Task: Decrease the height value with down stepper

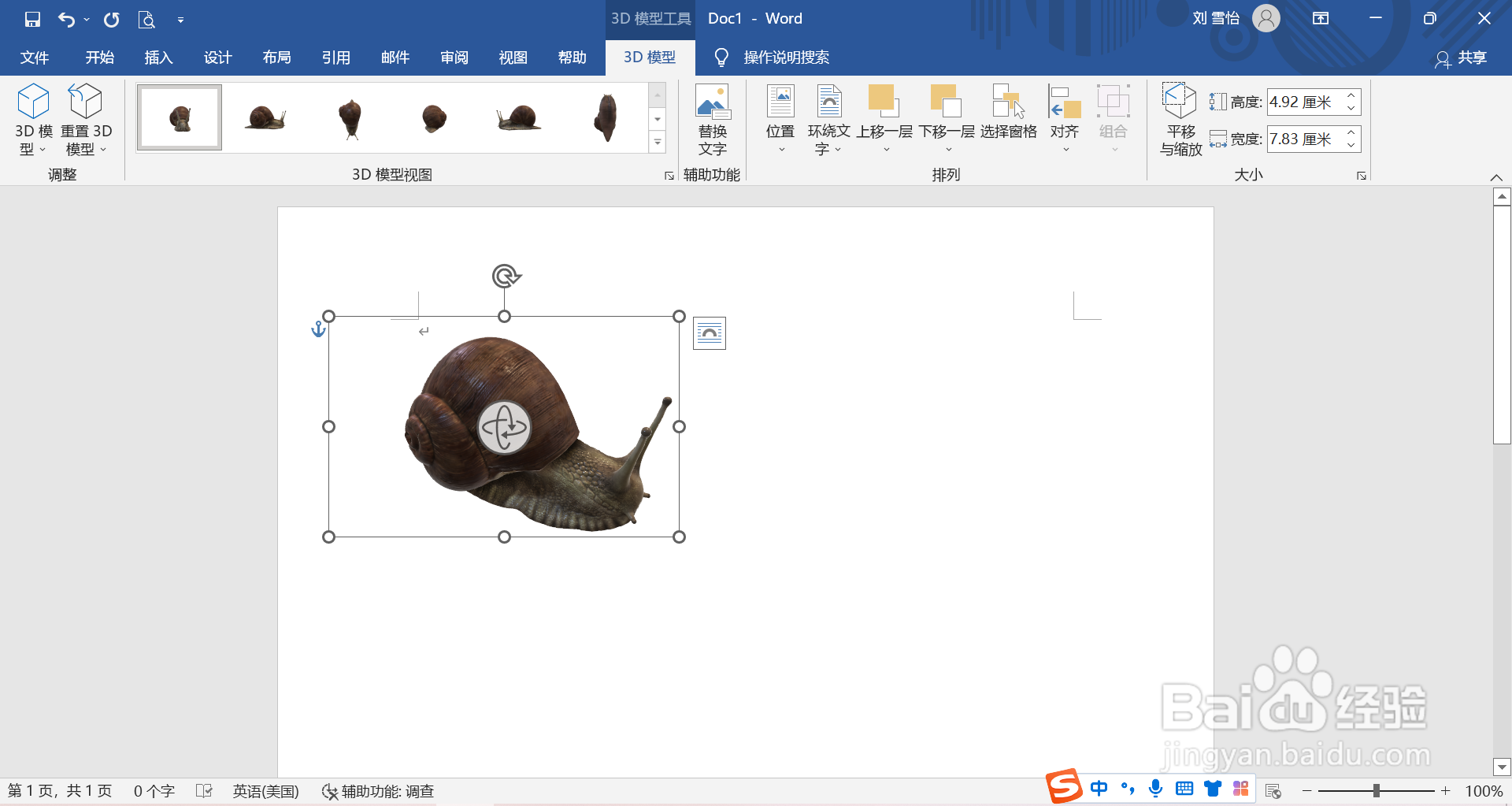Action: click(1351, 109)
